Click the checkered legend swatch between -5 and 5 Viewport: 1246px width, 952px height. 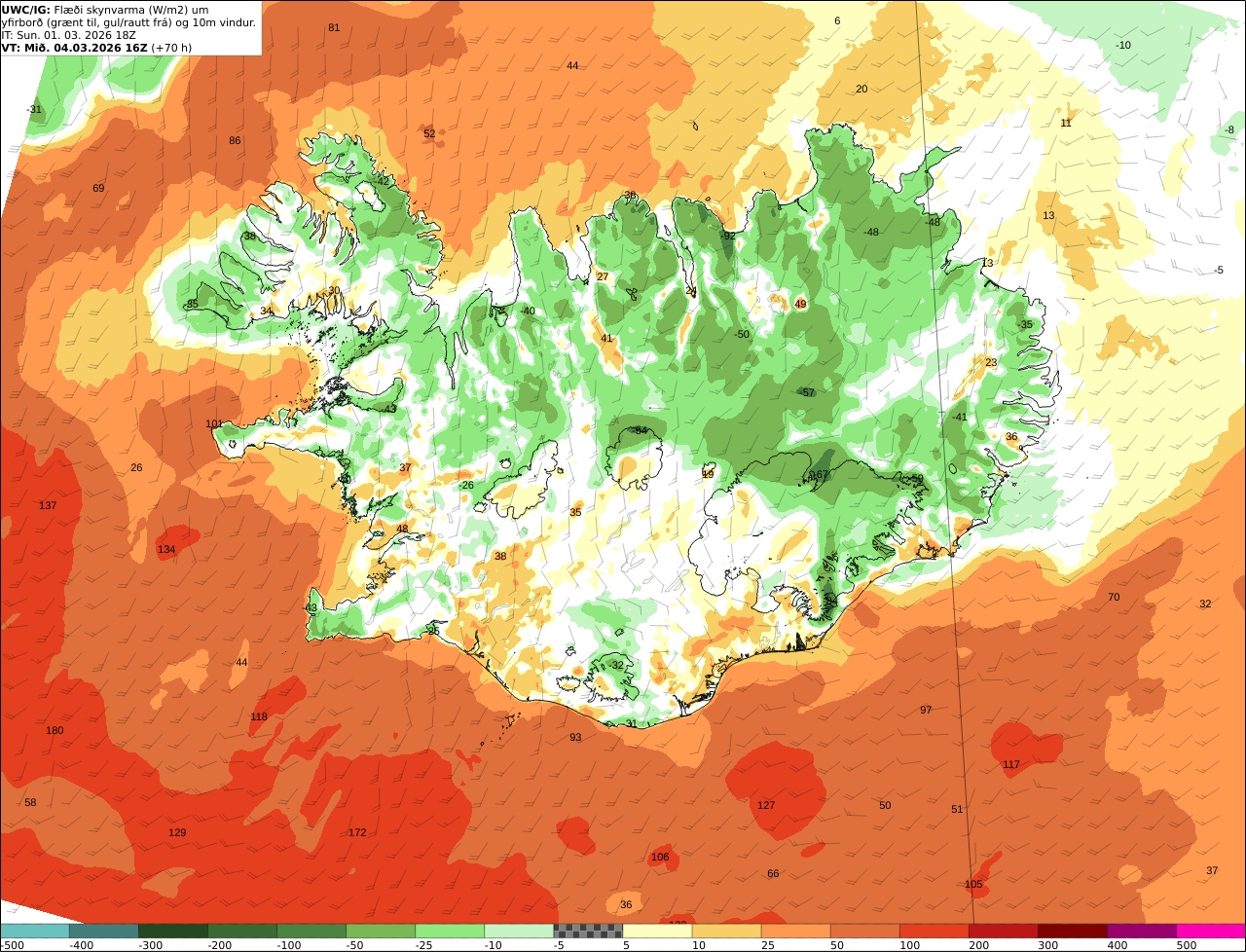point(588,931)
